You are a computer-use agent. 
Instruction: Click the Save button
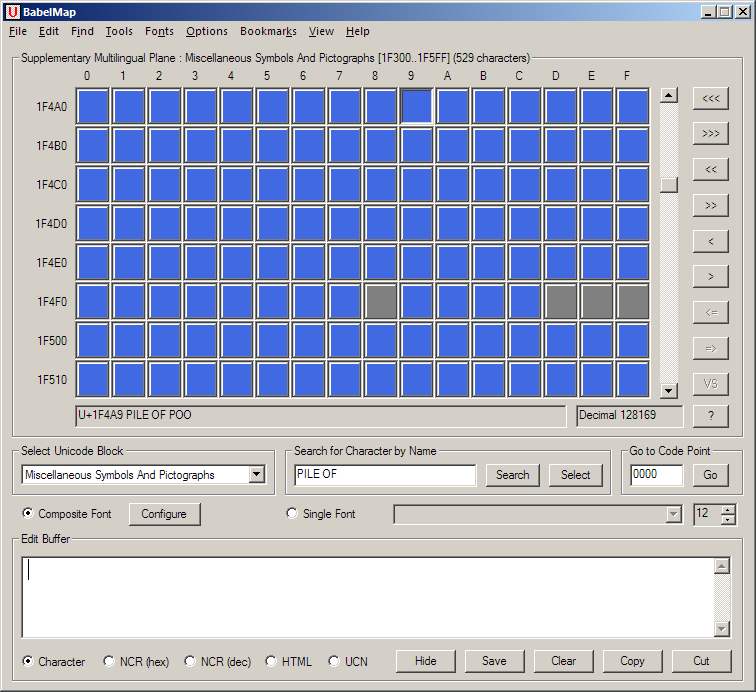coord(494,661)
